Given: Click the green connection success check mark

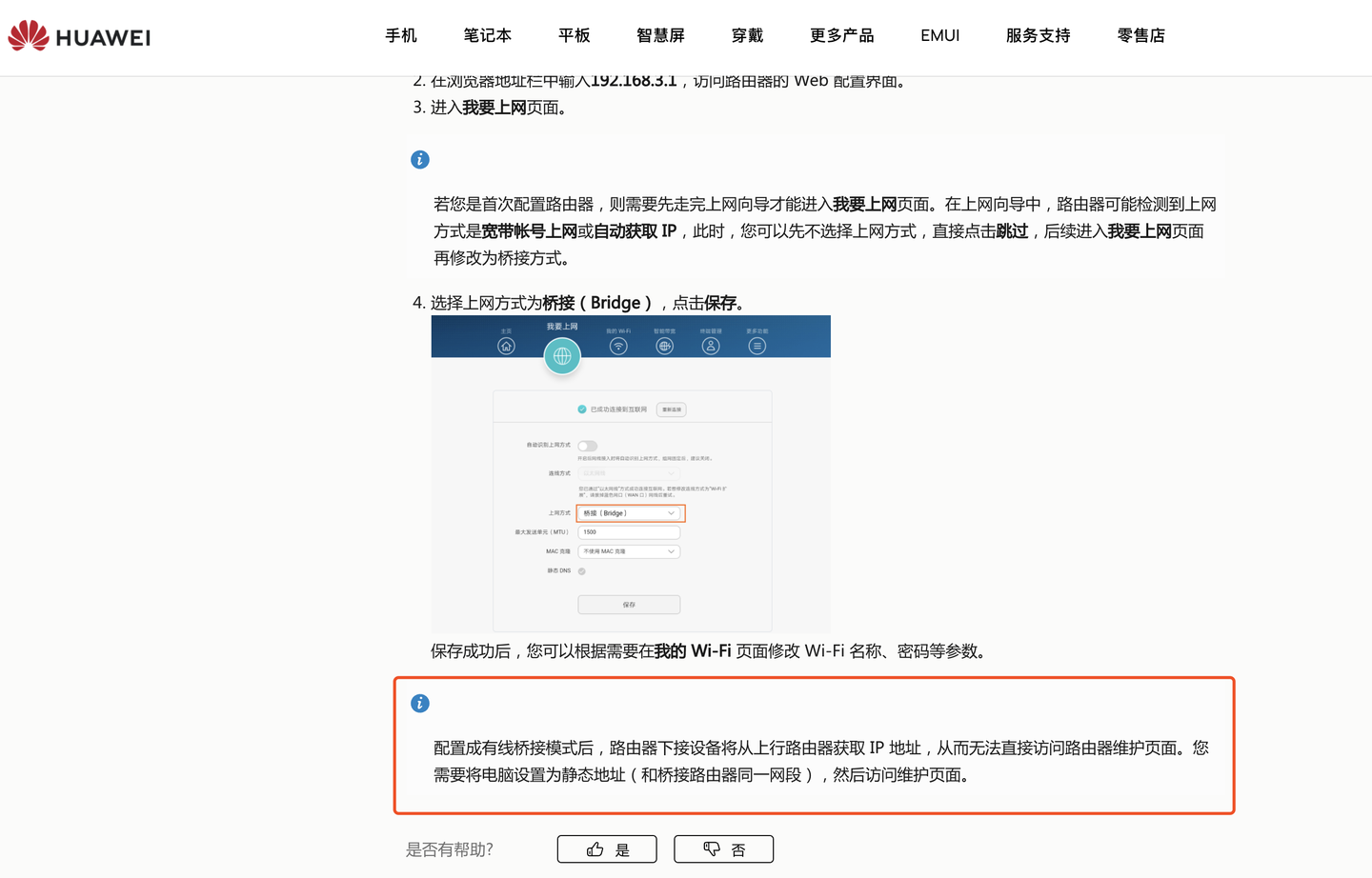Looking at the screenshot, I should click(x=582, y=408).
